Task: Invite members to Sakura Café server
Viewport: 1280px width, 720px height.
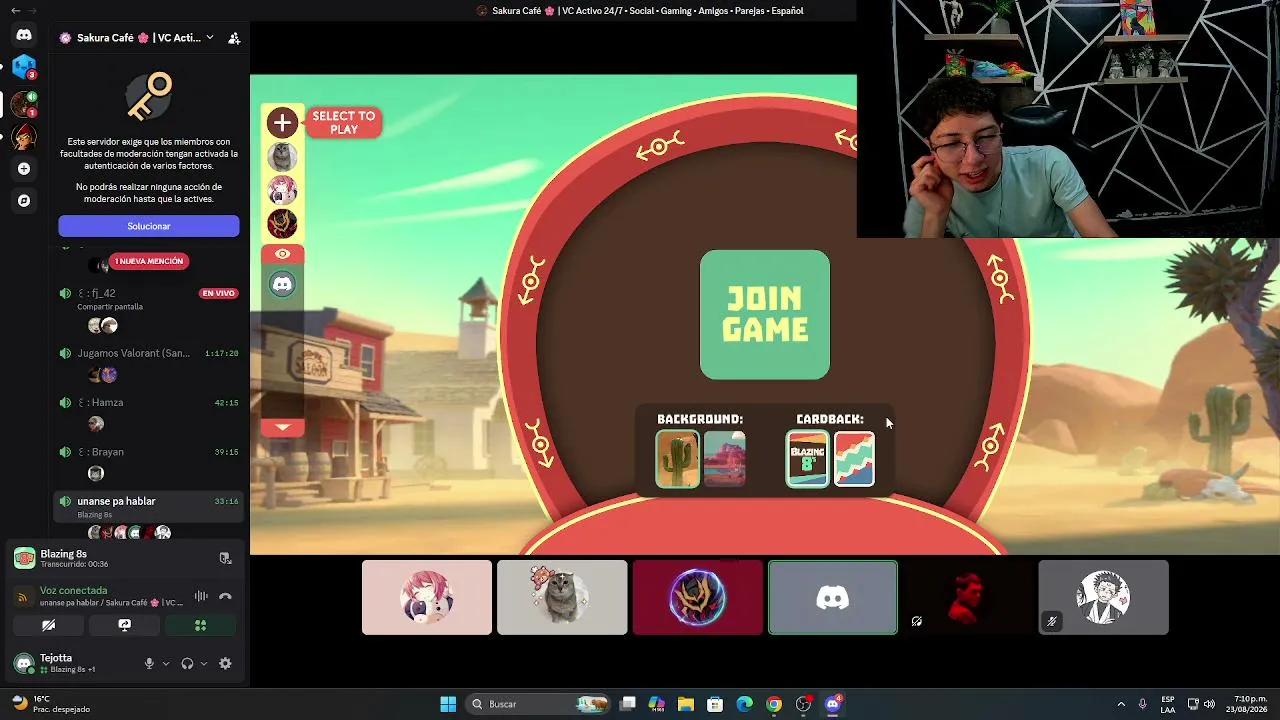Action: point(234,38)
